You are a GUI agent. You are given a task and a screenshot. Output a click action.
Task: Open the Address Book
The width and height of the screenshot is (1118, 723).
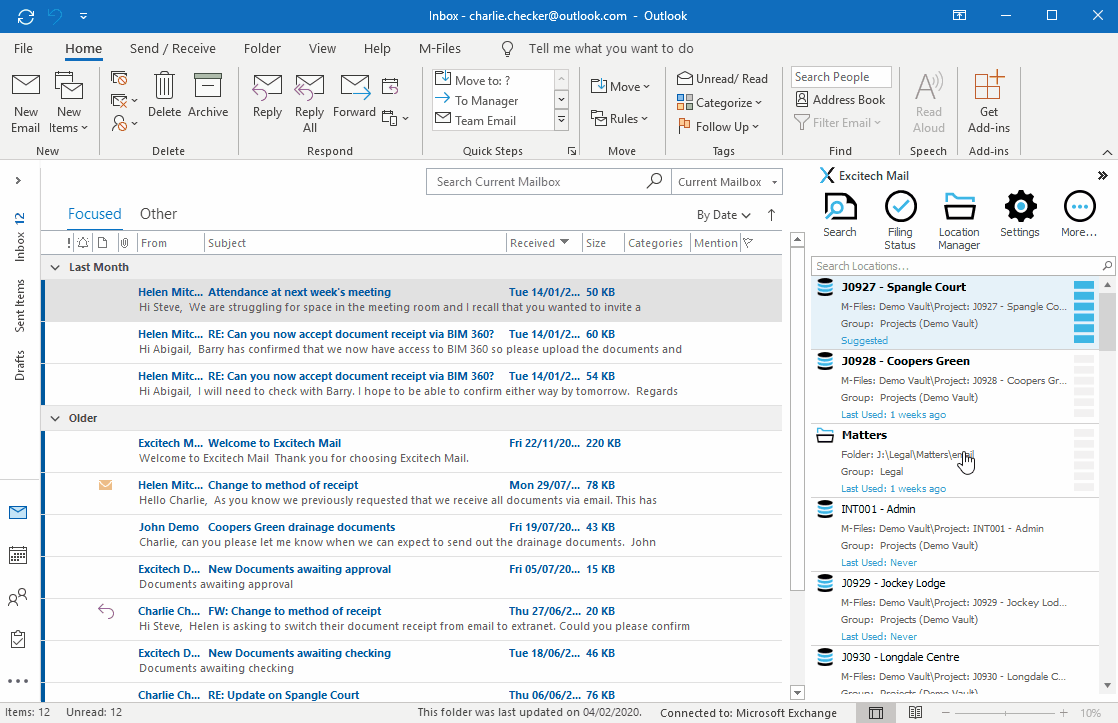(841, 100)
